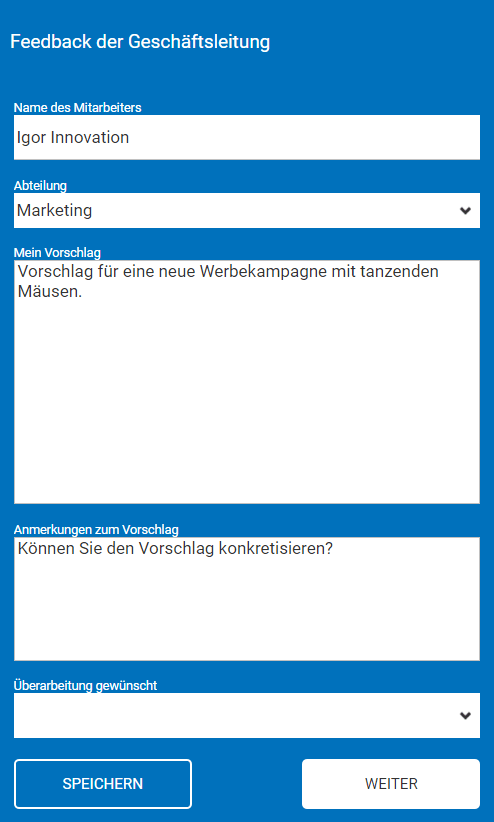Viewport: 494px width, 822px height.
Task: Click inside the Mein Vorschlag text area
Action: coord(246,382)
